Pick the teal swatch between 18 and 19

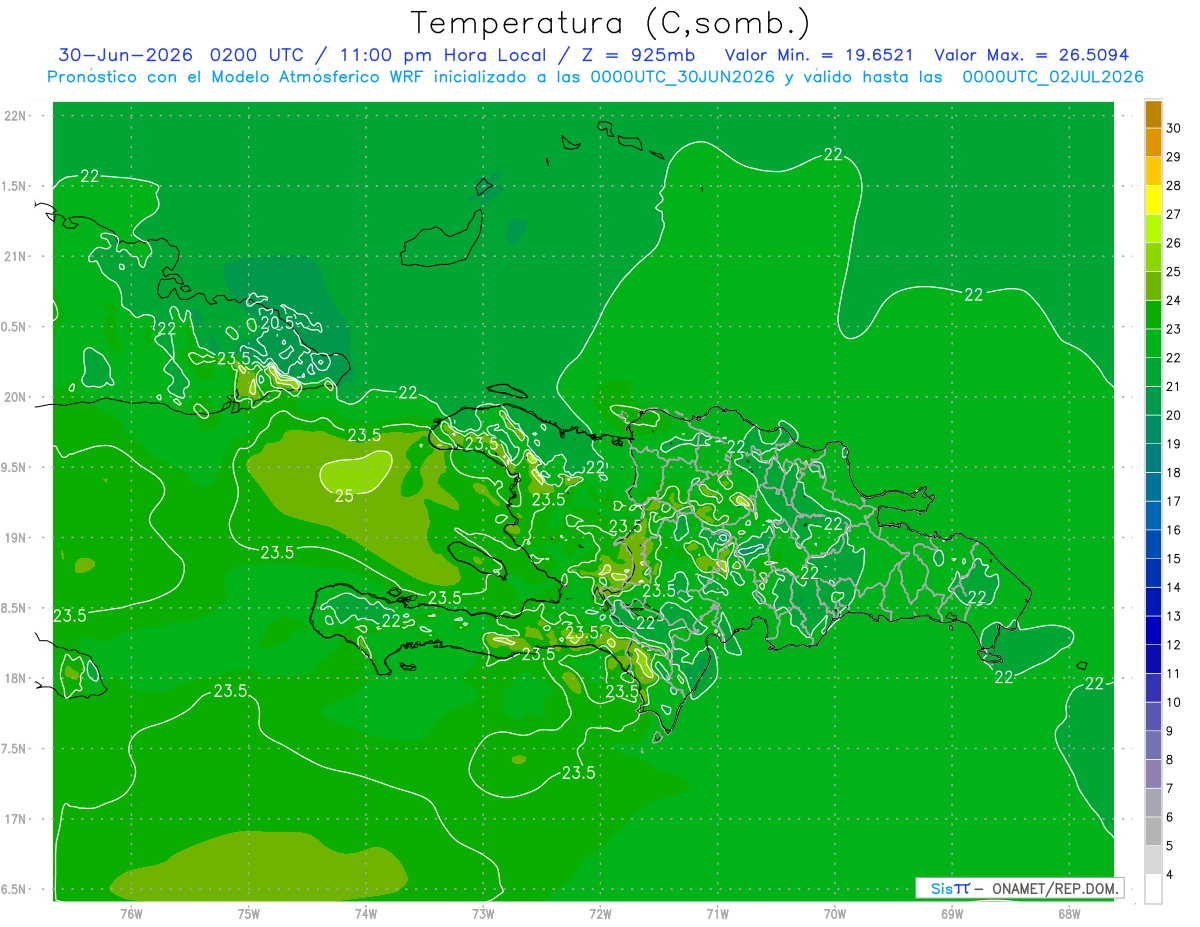[x=1153, y=458]
